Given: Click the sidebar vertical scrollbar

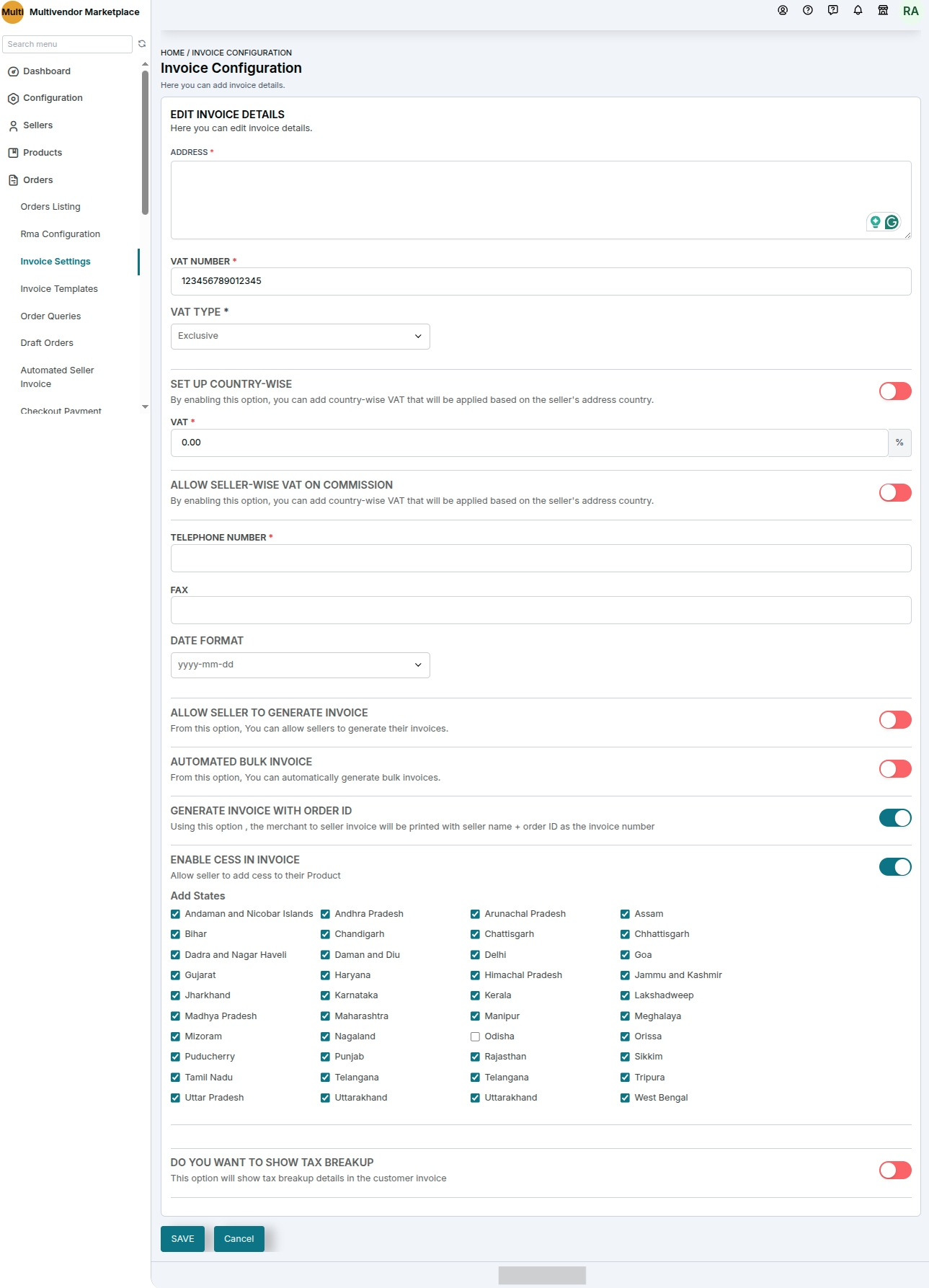Looking at the screenshot, I should 145,141.
